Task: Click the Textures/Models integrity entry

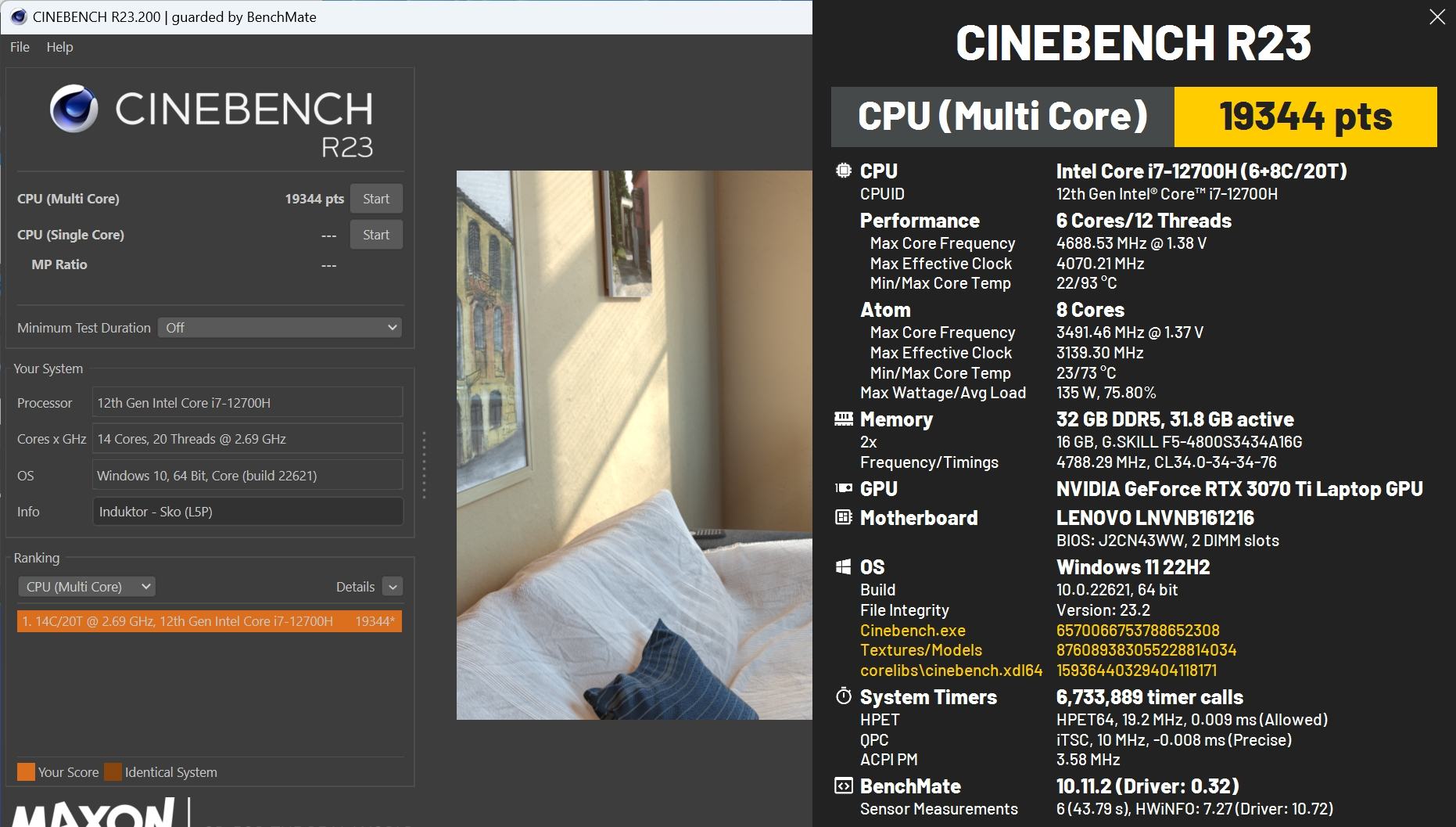Action: point(921,650)
